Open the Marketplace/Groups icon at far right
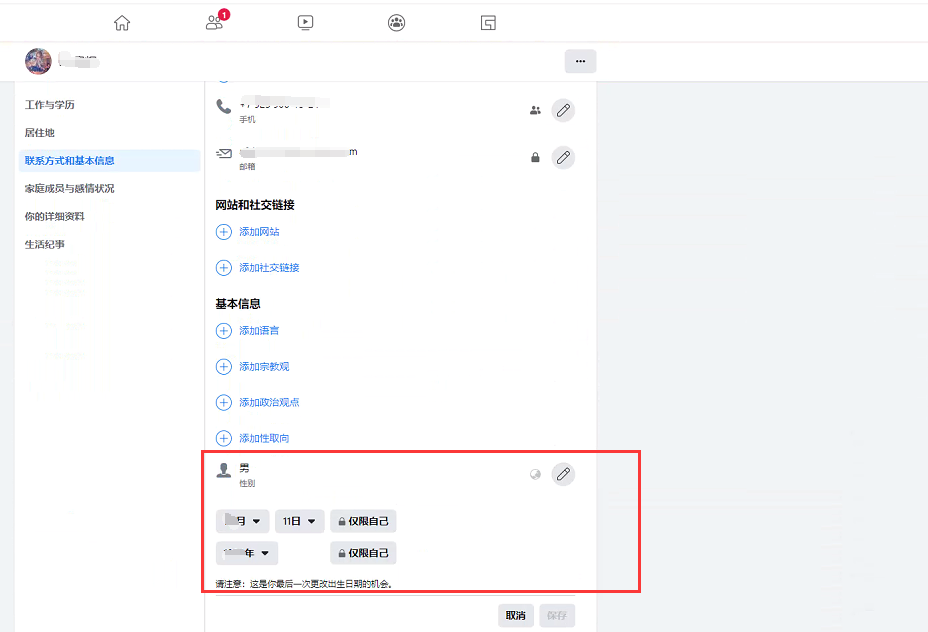 click(487, 21)
